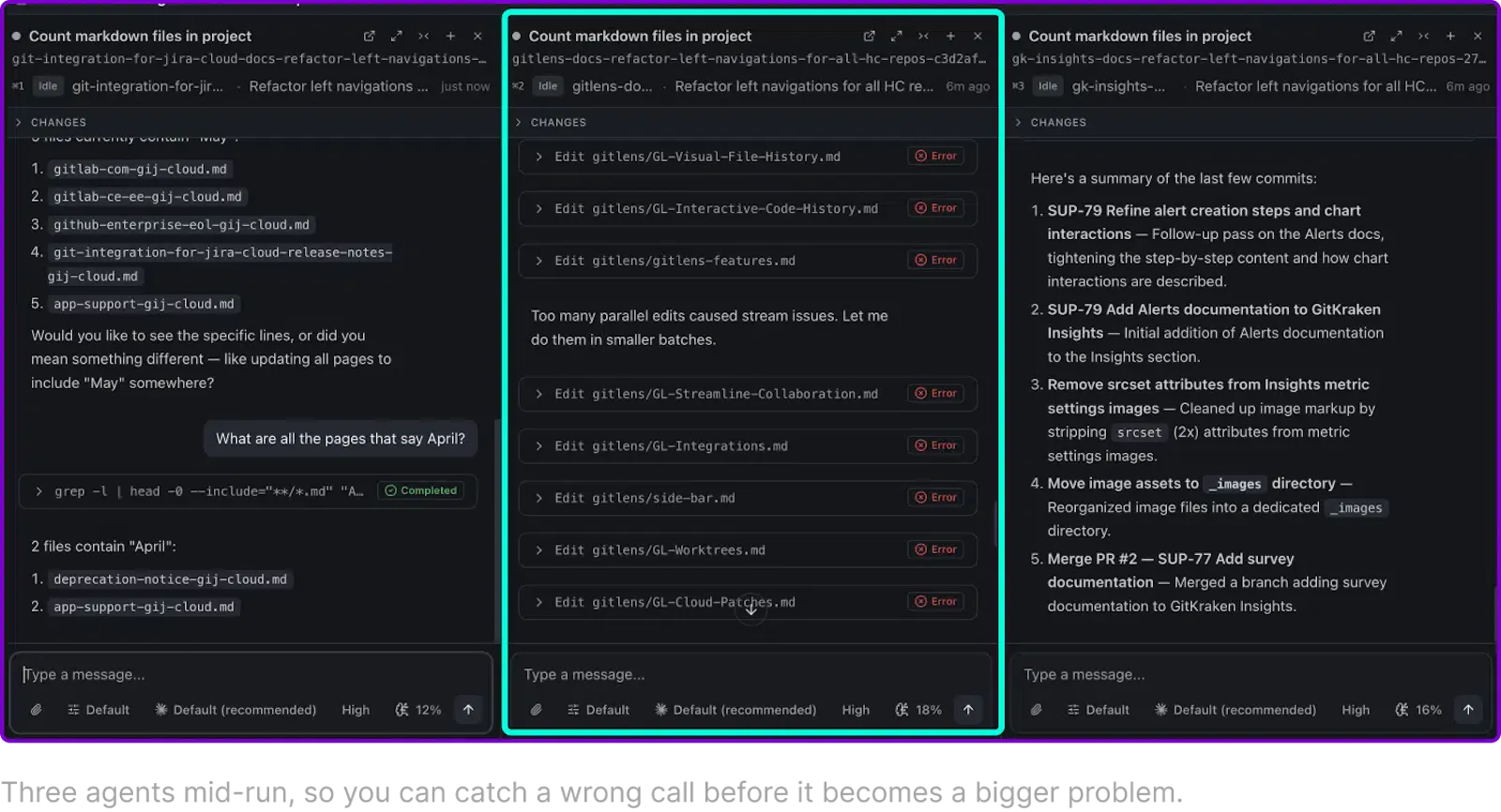Click plus icon in gitlens-docs panel header
This screenshot has width=1501, height=812.
tap(950, 36)
